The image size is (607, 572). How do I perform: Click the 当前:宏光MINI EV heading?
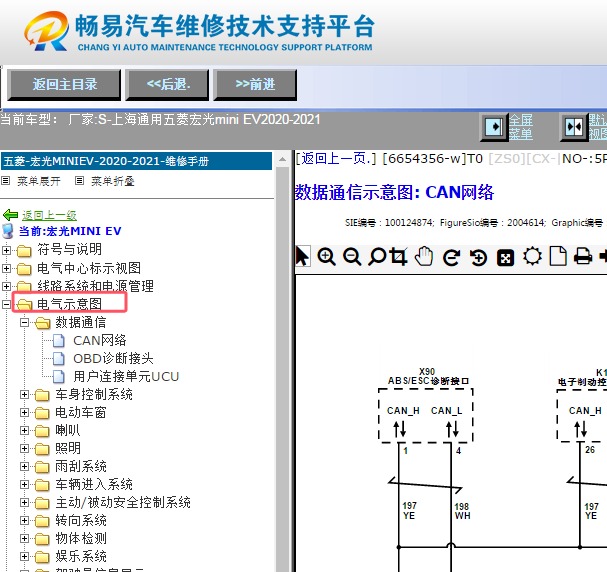pyautogui.click(x=70, y=231)
